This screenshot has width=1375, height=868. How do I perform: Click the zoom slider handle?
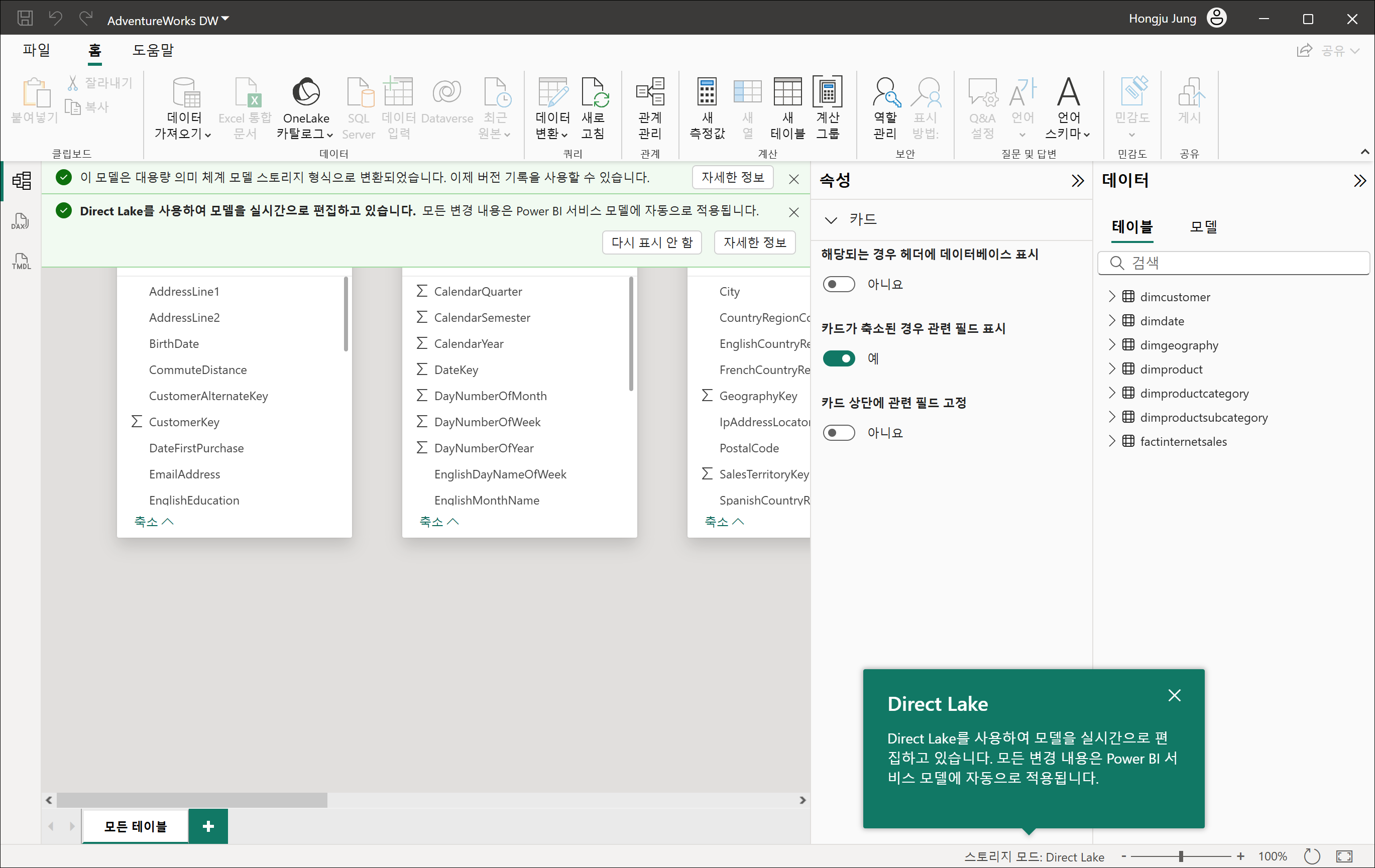(1181, 856)
